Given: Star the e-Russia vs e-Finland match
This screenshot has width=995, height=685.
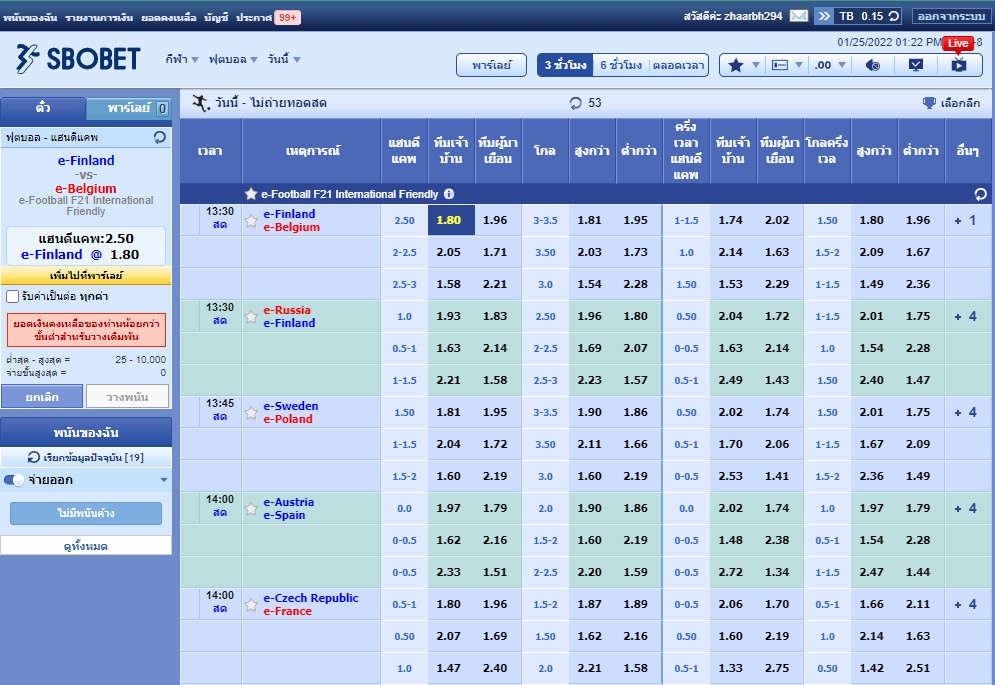Looking at the screenshot, I should point(251,316).
